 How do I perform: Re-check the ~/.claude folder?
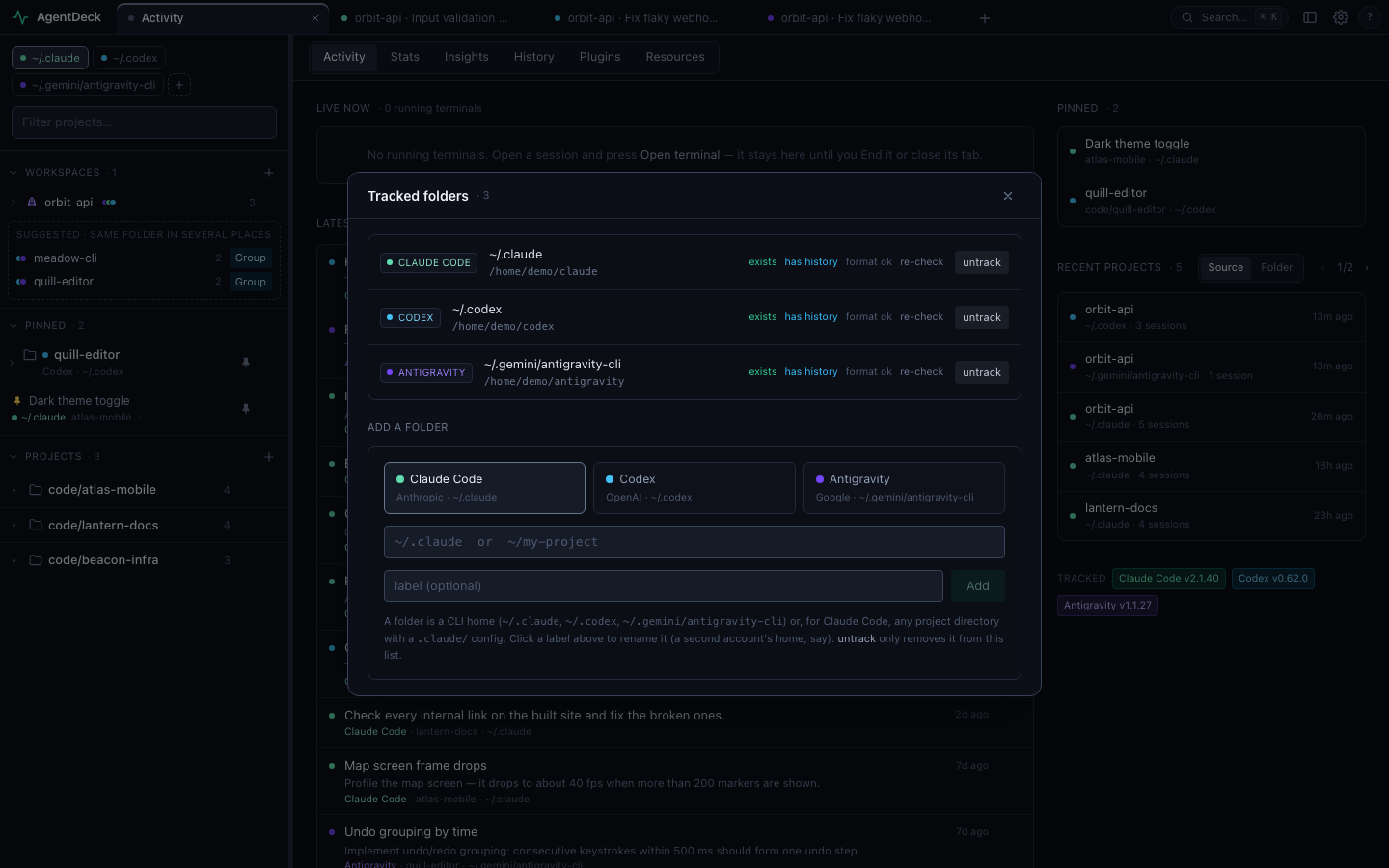click(x=922, y=262)
